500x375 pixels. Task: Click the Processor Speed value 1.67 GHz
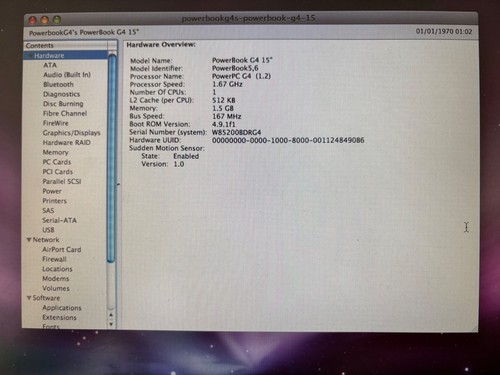[x=227, y=84]
